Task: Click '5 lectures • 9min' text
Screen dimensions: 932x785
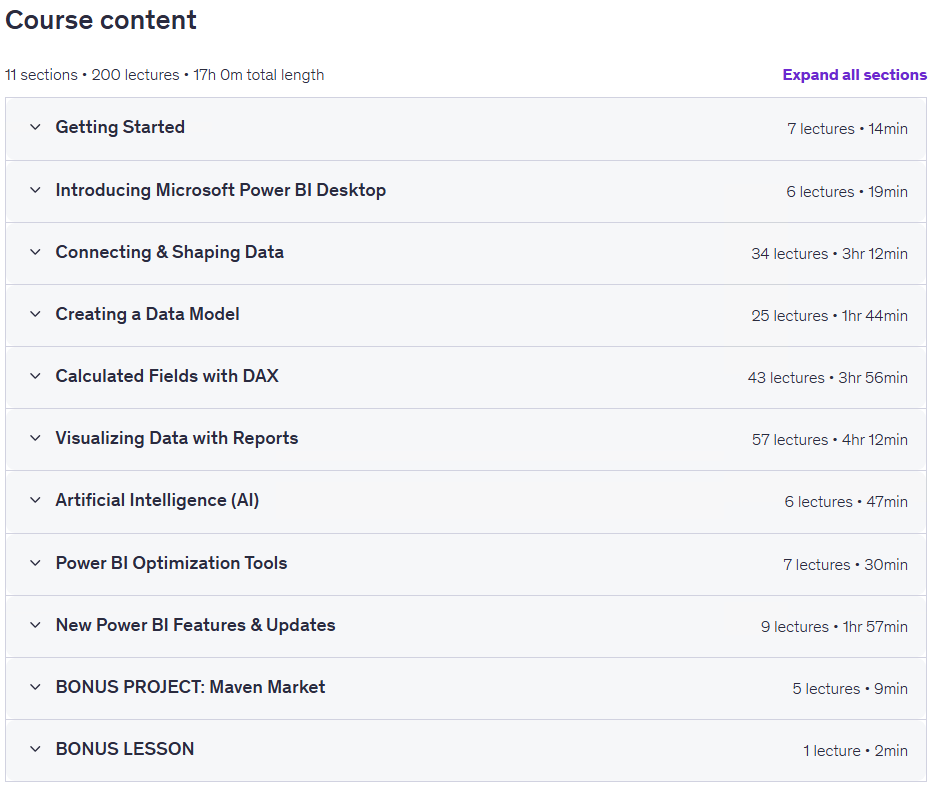Action: 850,689
